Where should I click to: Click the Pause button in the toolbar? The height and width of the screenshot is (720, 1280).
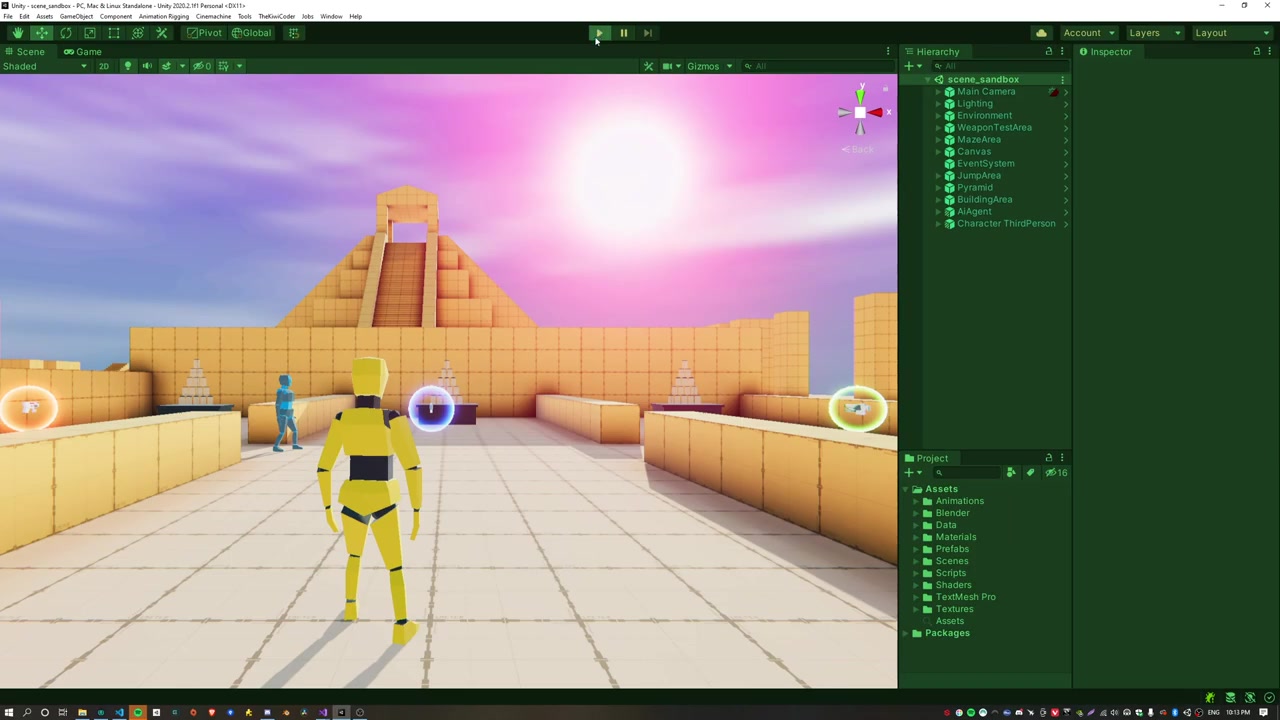(x=623, y=33)
